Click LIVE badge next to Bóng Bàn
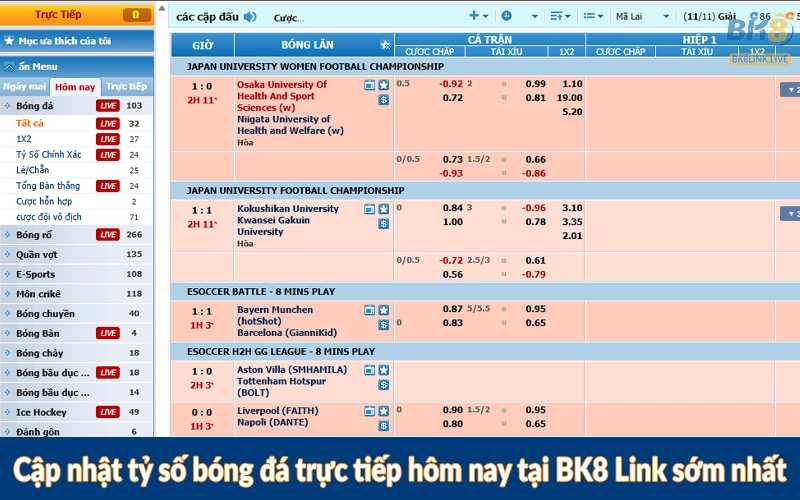Image resolution: width=800 pixels, height=500 pixels. pyautogui.click(x=108, y=333)
